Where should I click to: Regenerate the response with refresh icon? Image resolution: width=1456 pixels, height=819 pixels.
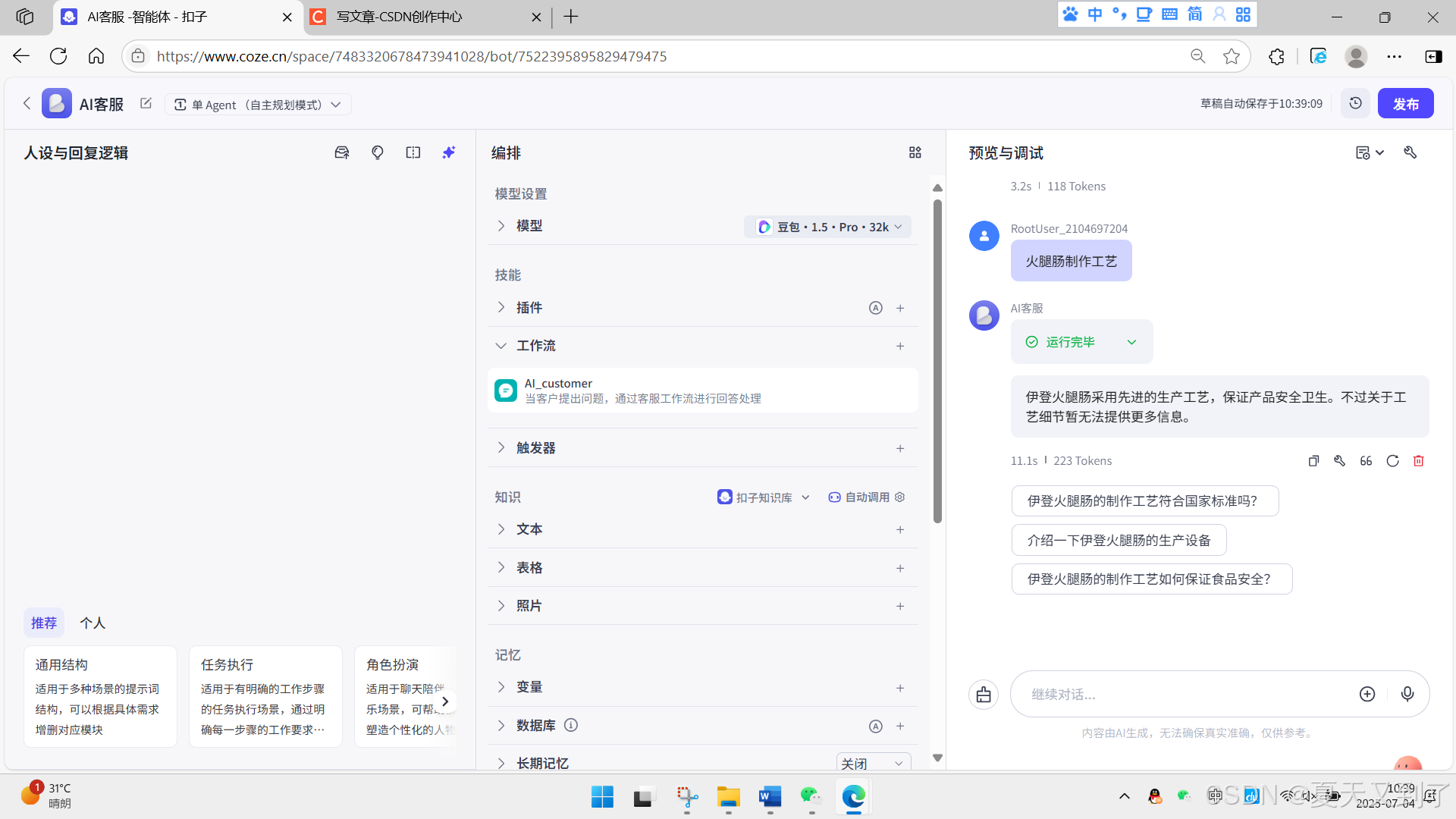[1392, 461]
